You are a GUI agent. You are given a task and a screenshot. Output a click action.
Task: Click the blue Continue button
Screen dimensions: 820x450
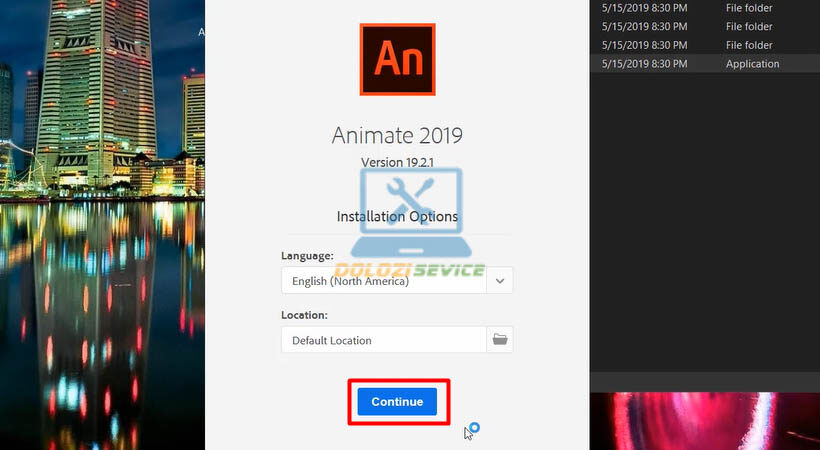pyautogui.click(x=397, y=401)
